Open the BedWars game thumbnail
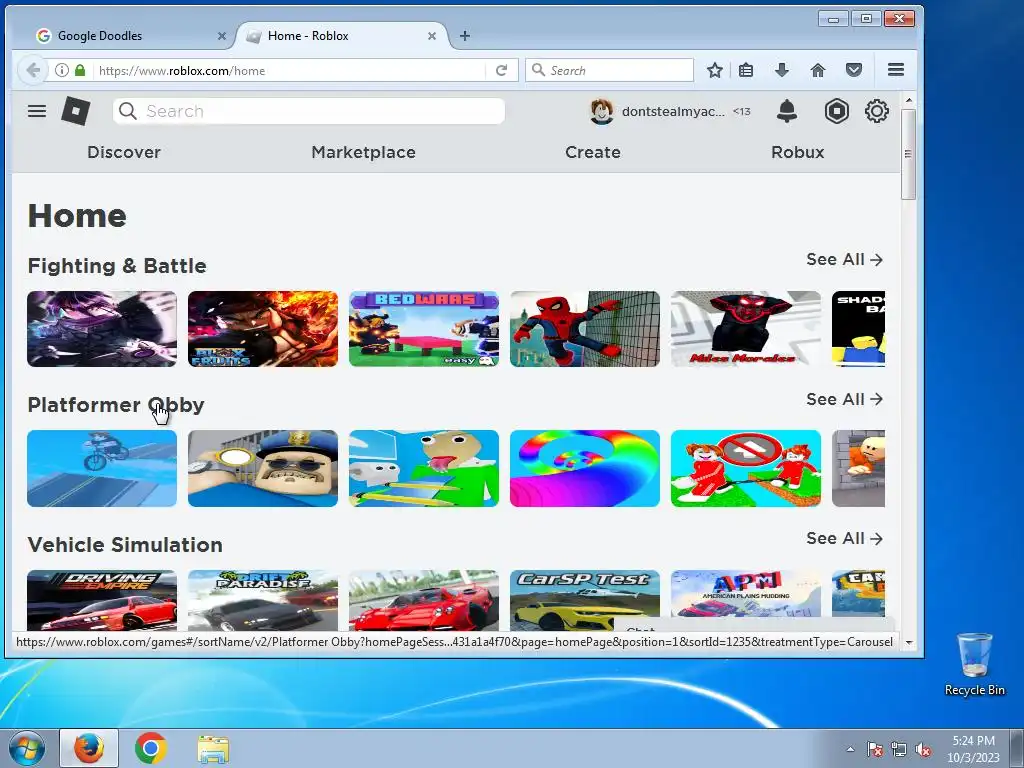This screenshot has height=768, width=1024. click(424, 328)
